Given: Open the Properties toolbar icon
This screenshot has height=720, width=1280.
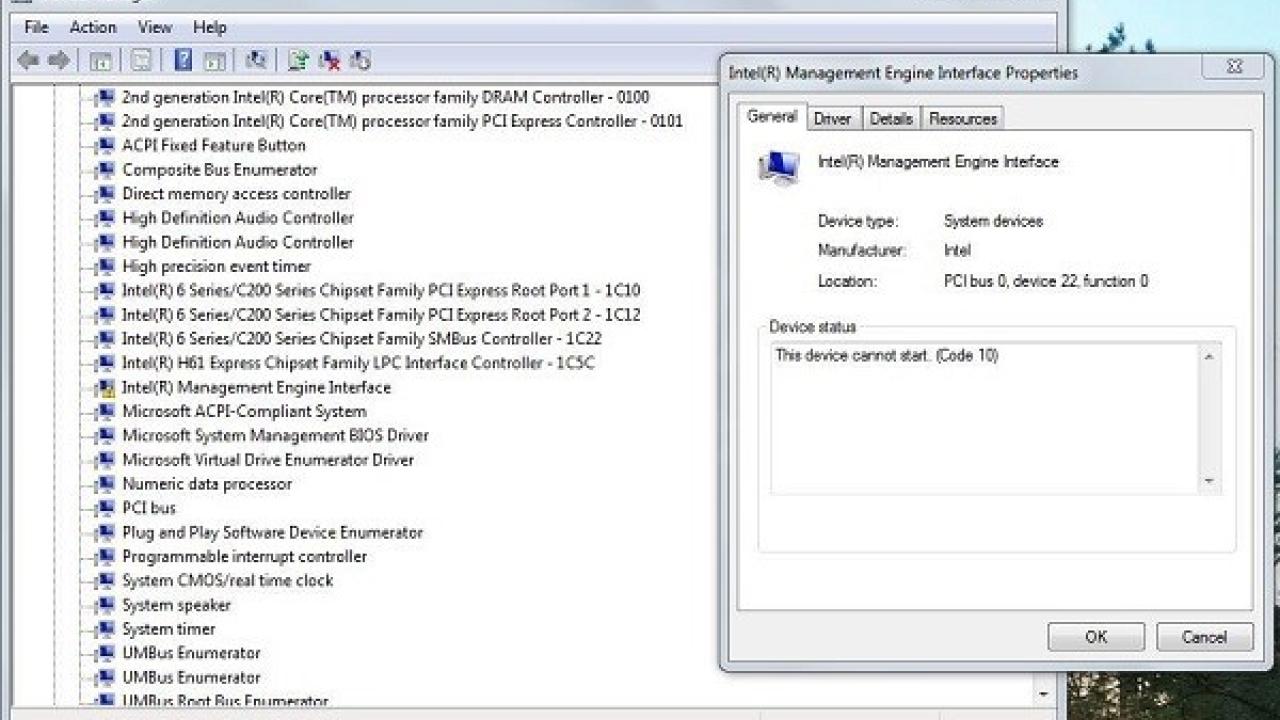Looking at the screenshot, I should tap(142, 61).
